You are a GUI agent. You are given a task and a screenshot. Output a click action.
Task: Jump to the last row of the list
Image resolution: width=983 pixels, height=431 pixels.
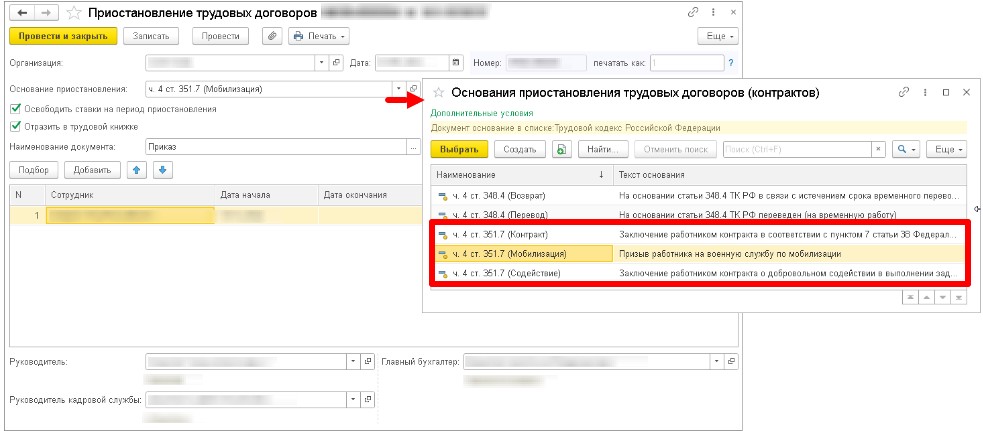[x=958, y=297]
